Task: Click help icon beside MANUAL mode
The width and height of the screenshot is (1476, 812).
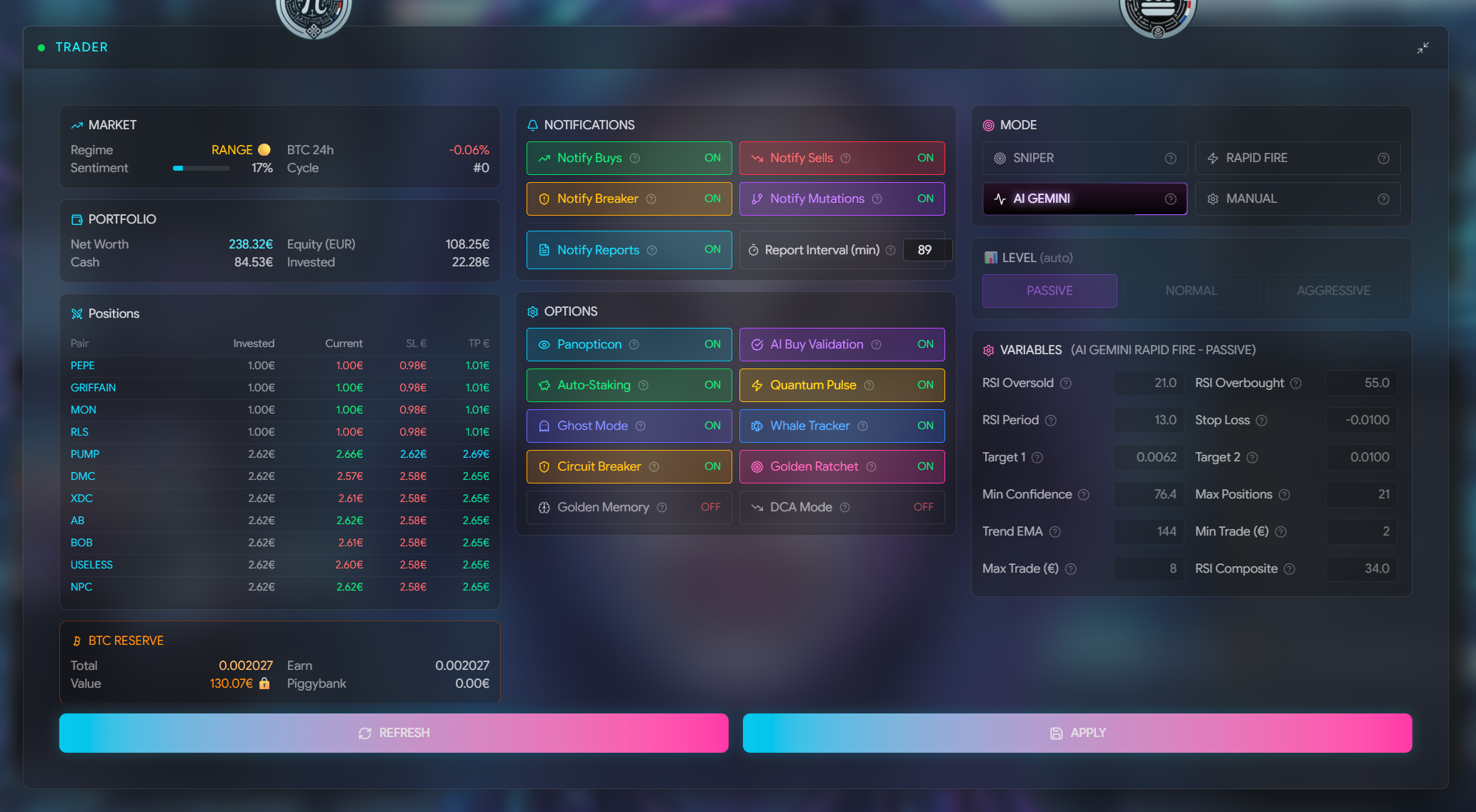Action: (x=1383, y=199)
